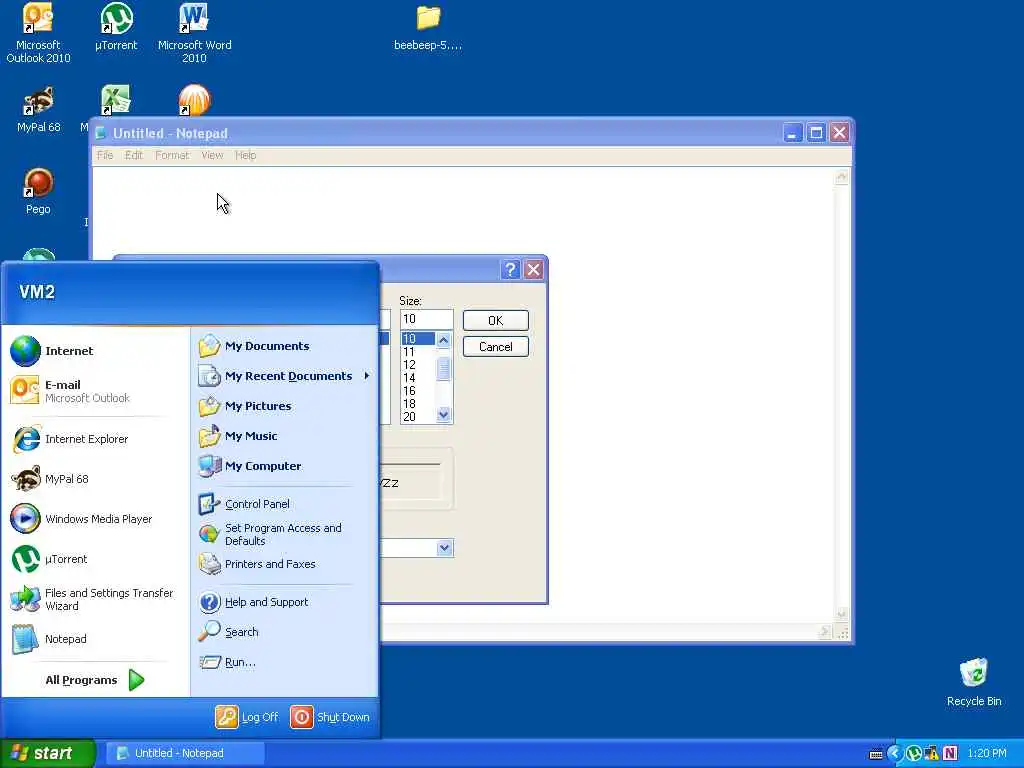Open Files and Settings Transfer Wizard
1024x768 pixels.
click(x=95, y=599)
